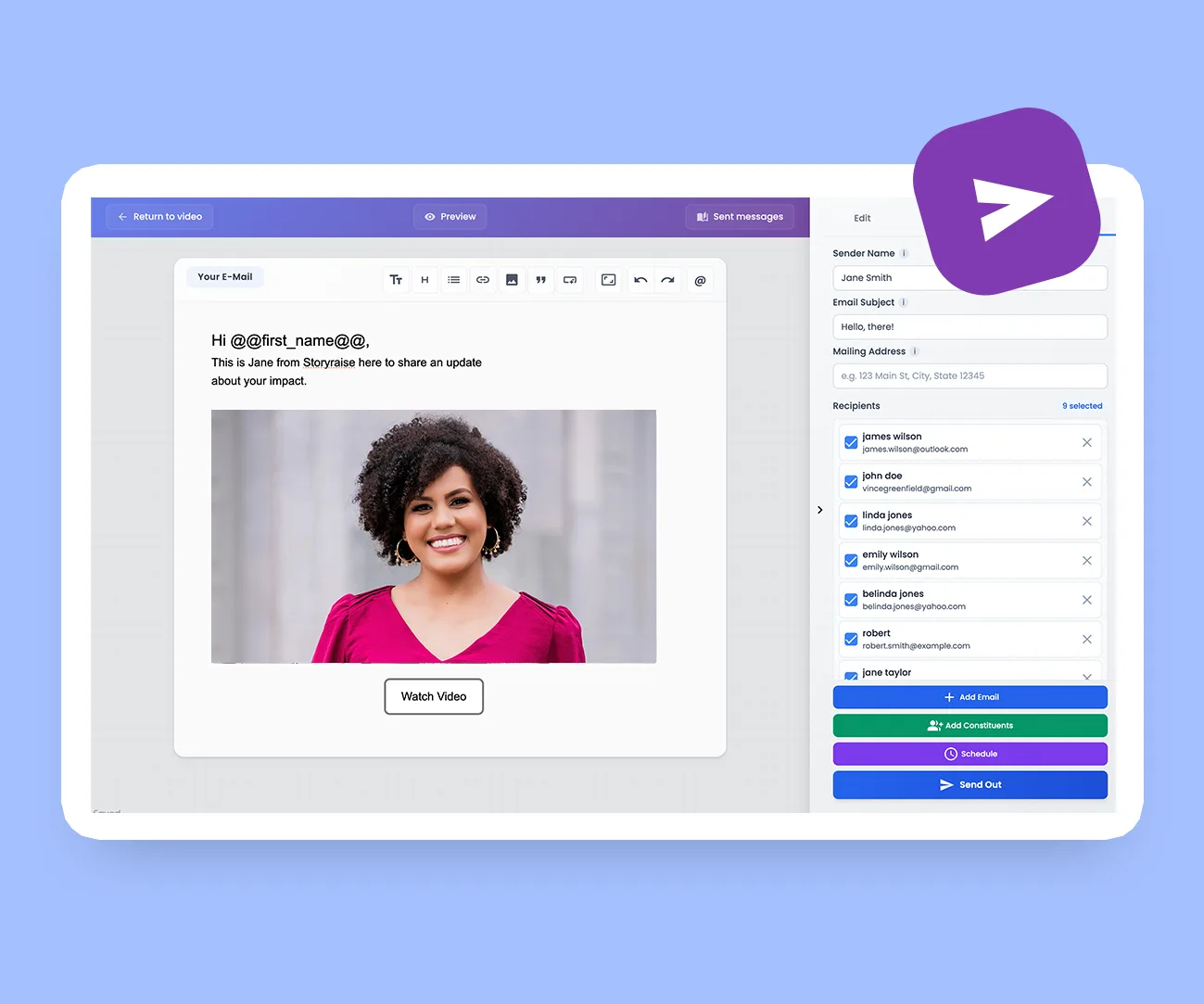Viewport: 1204px width, 1004px height.
Task: Insert a merge tag with @ icon
Action: click(x=700, y=280)
